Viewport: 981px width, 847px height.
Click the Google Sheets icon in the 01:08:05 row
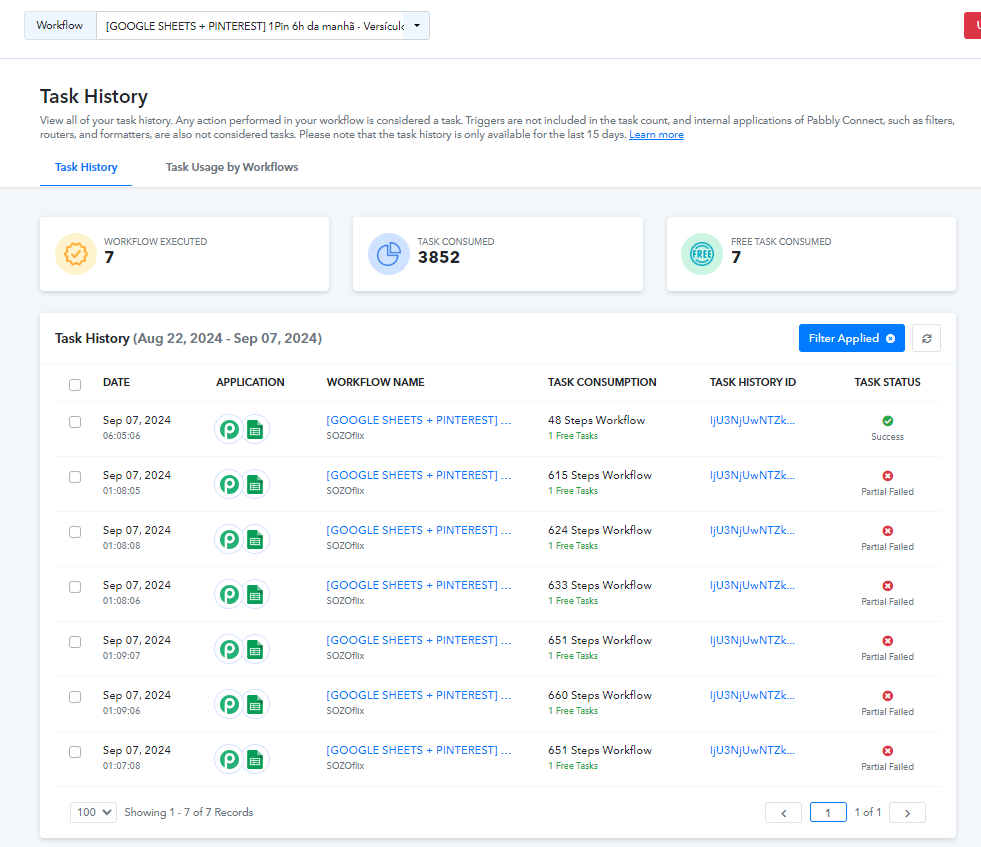tap(255, 484)
